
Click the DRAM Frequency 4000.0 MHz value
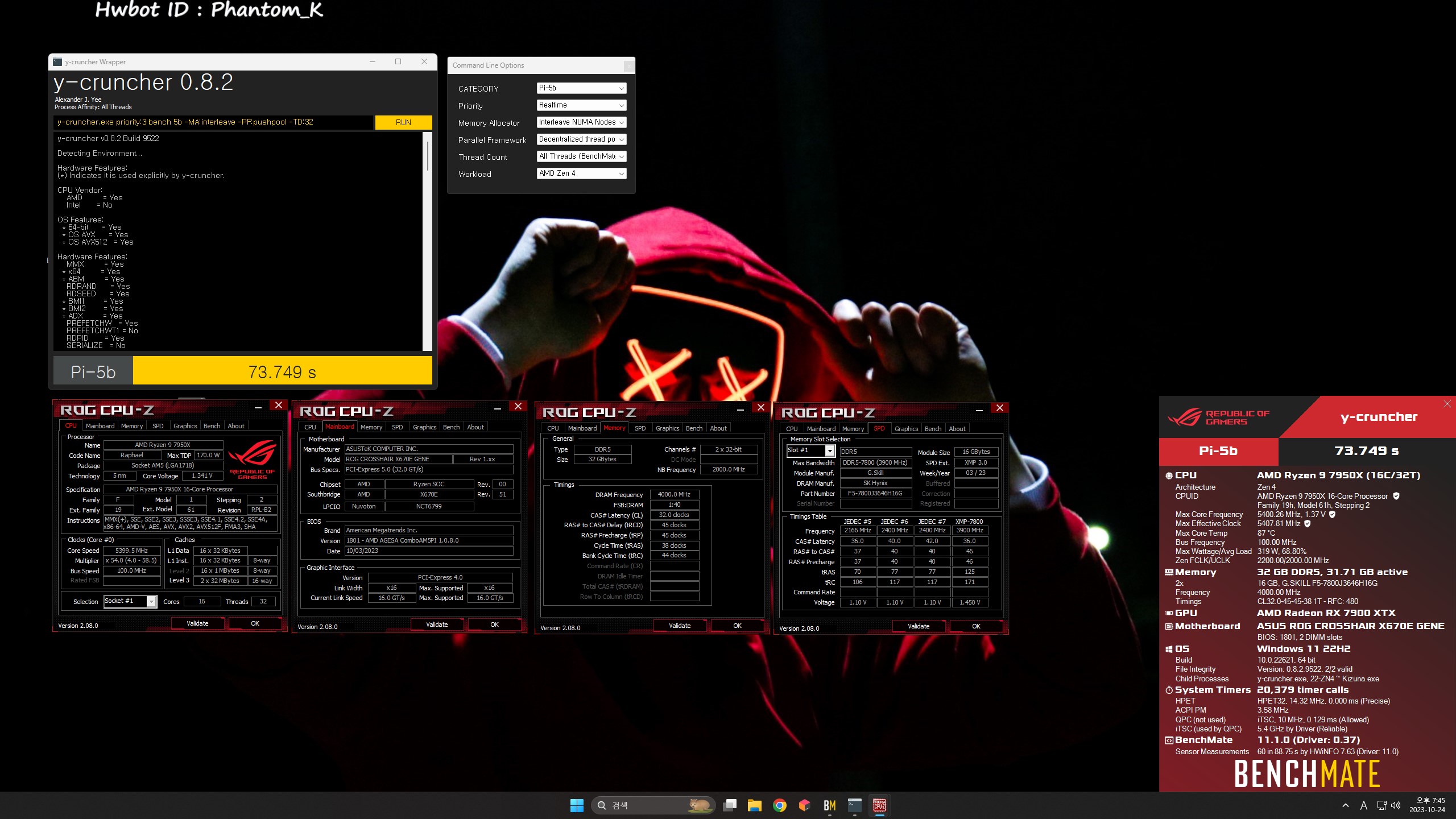click(675, 495)
